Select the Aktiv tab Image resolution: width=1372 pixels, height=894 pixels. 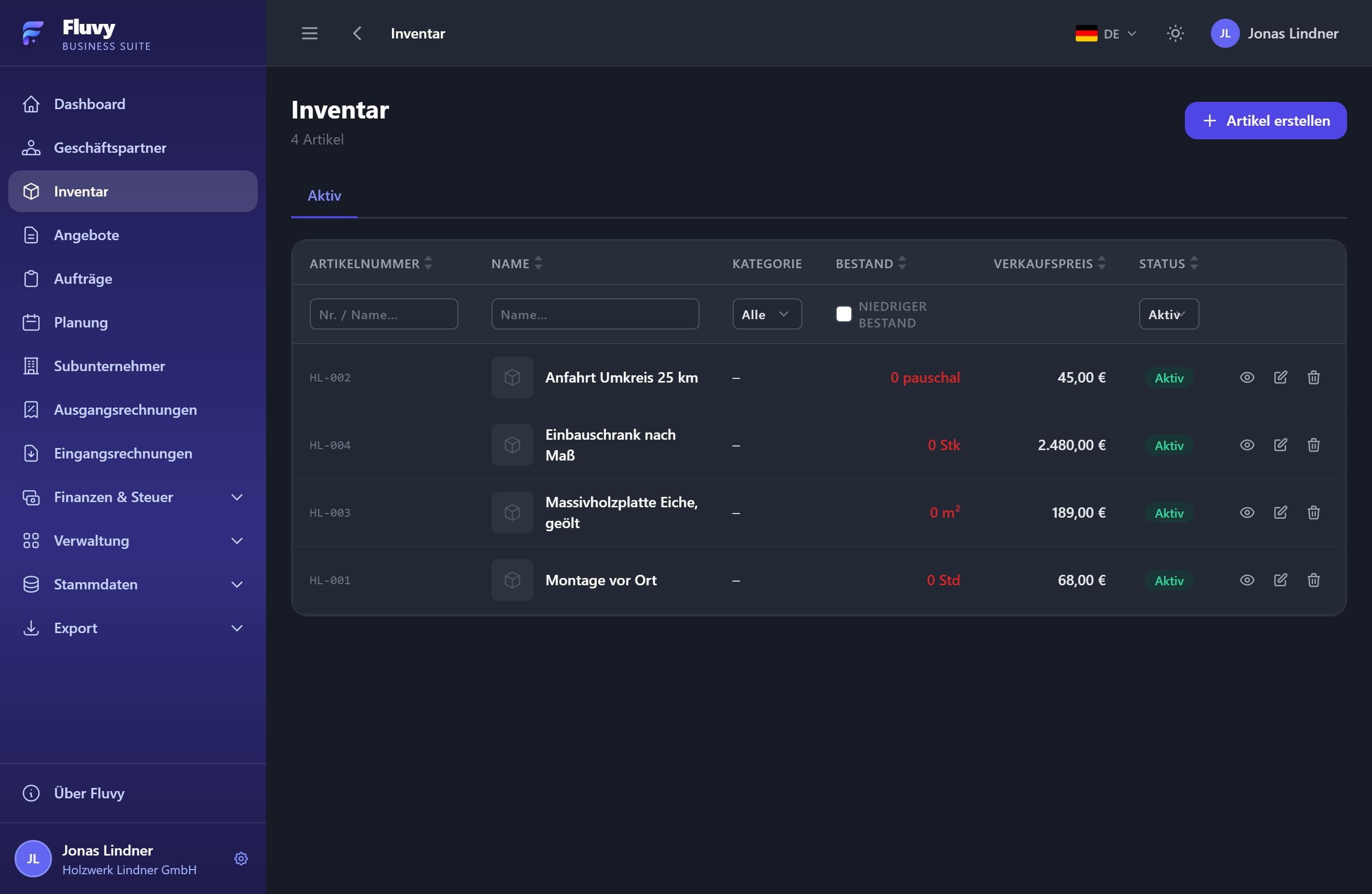click(x=324, y=196)
